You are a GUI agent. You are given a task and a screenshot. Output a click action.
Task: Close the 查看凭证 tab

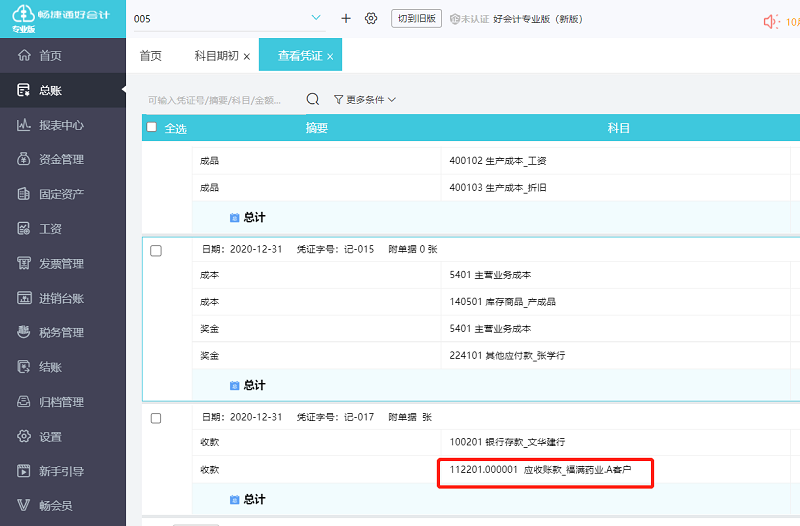click(330, 57)
